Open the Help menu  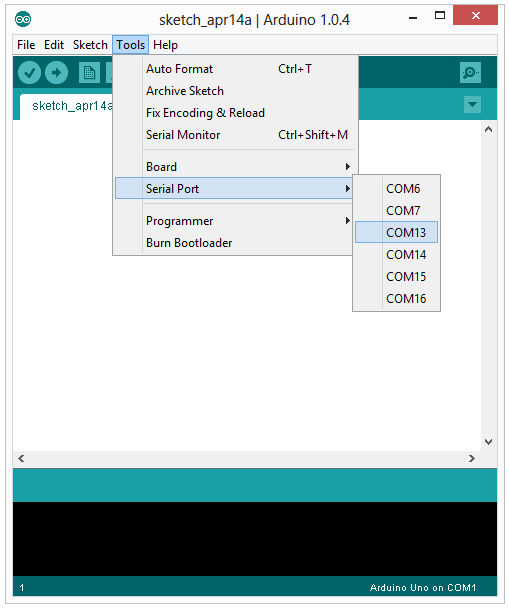(x=165, y=45)
